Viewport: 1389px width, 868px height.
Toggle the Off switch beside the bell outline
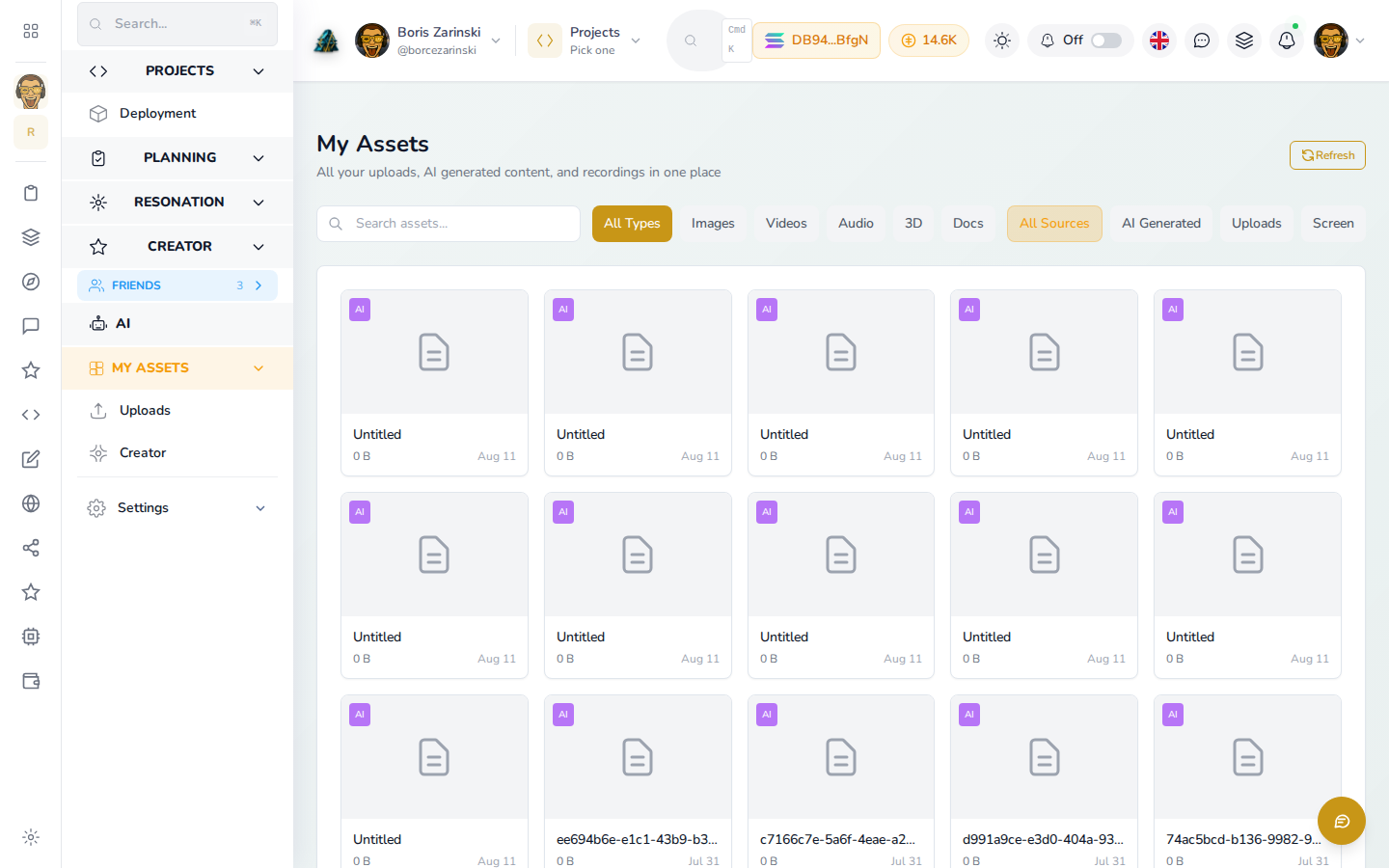[x=1106, y=41]
